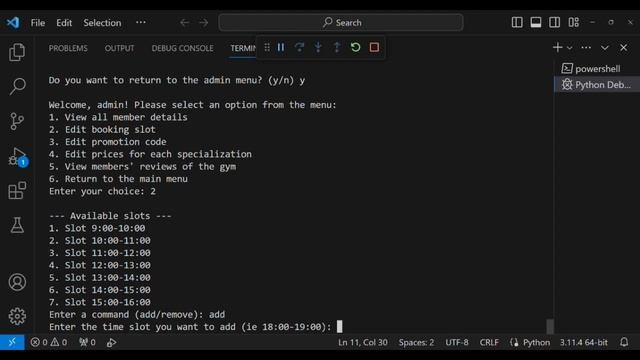Open the File menu

(x=38, y=23)
